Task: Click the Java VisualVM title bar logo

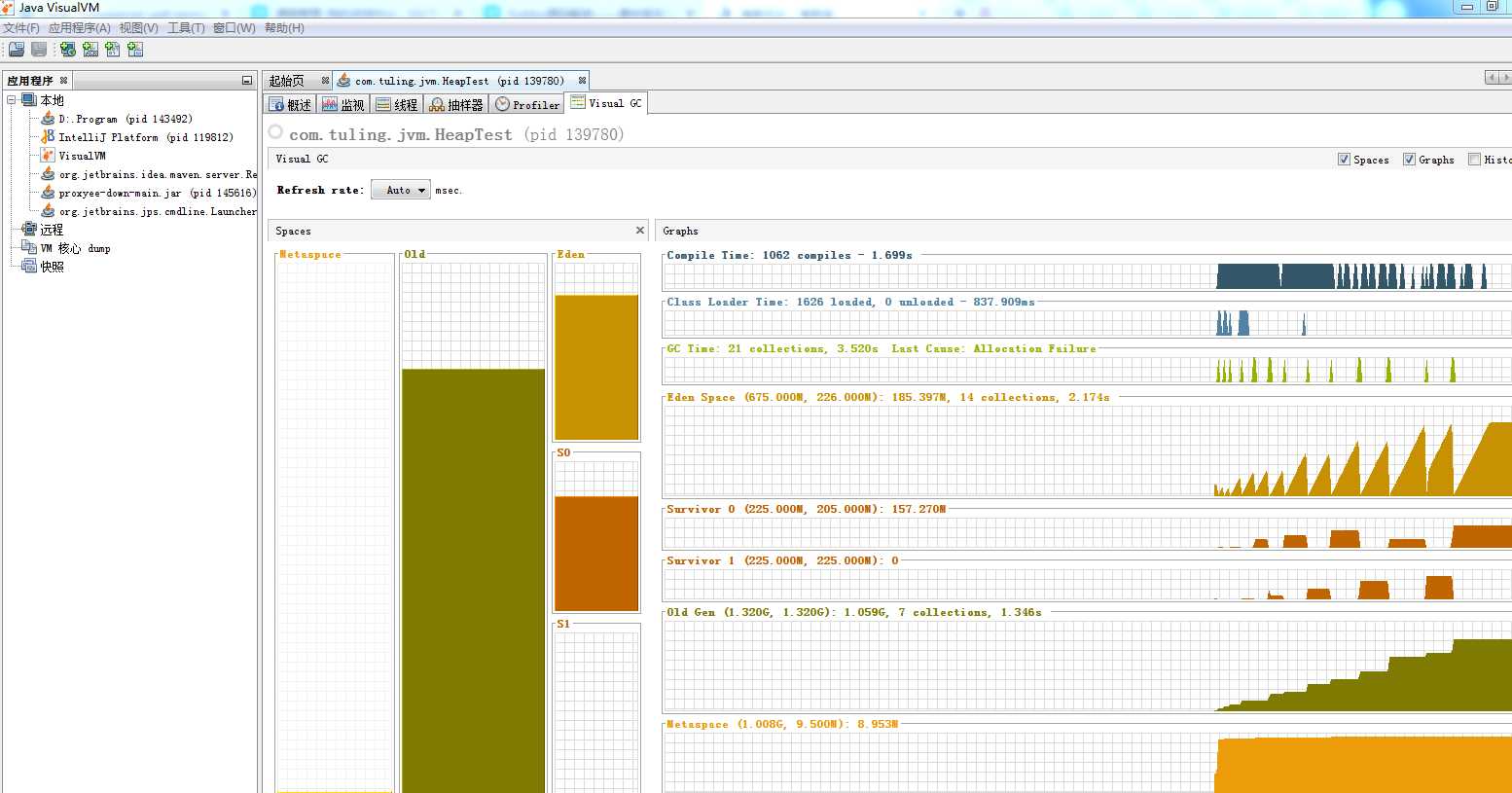Action: [8, 8]
